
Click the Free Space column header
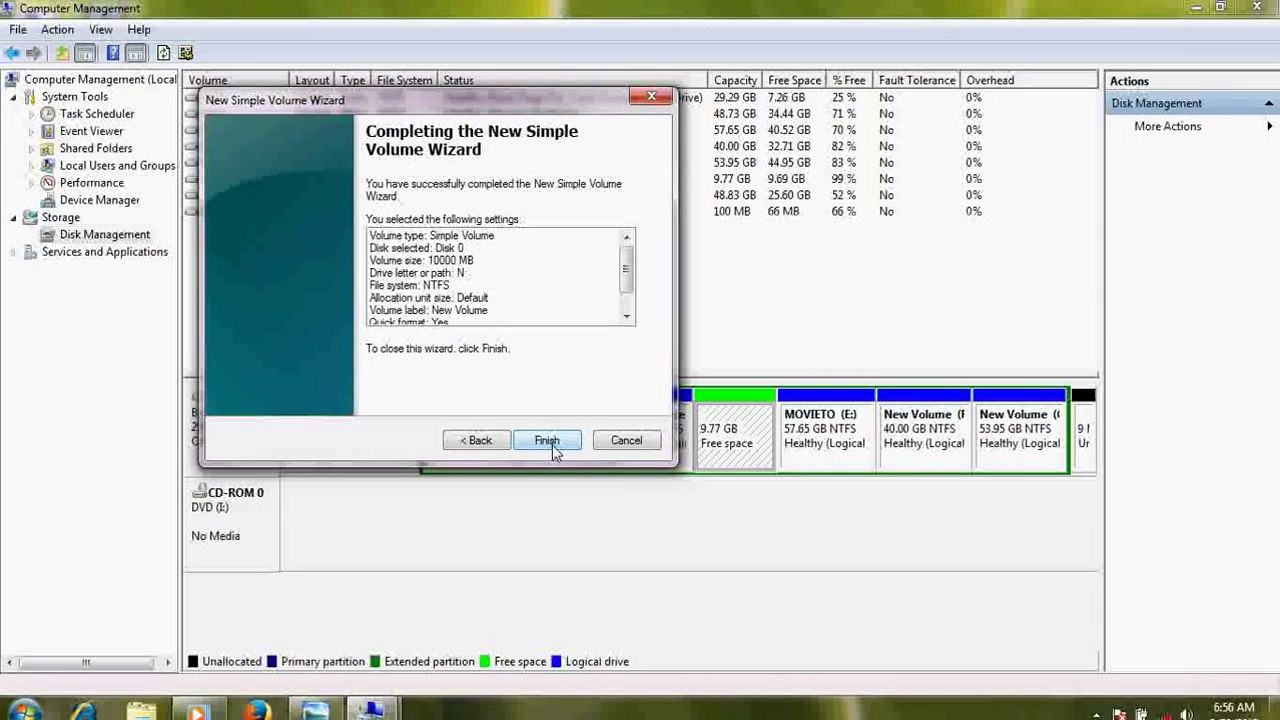click(794, 80)
